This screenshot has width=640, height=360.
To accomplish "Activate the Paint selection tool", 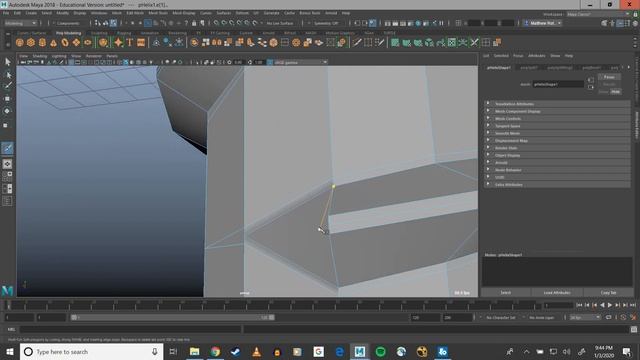I will (7, 86).
